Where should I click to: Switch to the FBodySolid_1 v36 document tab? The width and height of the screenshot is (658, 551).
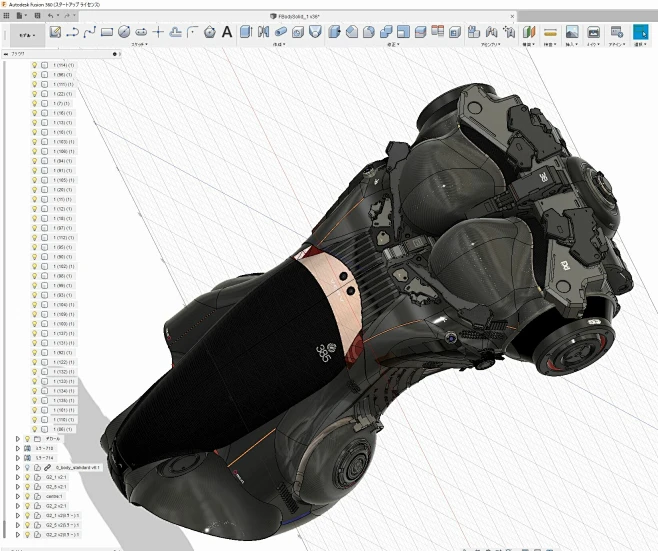tap(301, 16)
